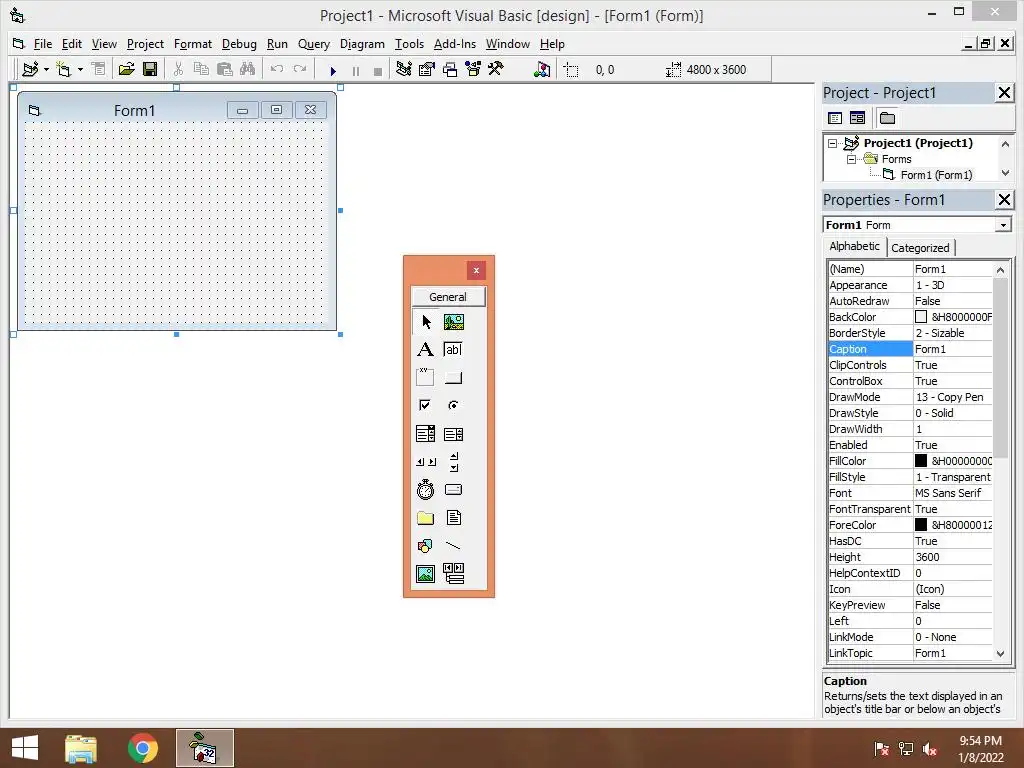
Task: Click View Object in Project panel
Action: 857,118
